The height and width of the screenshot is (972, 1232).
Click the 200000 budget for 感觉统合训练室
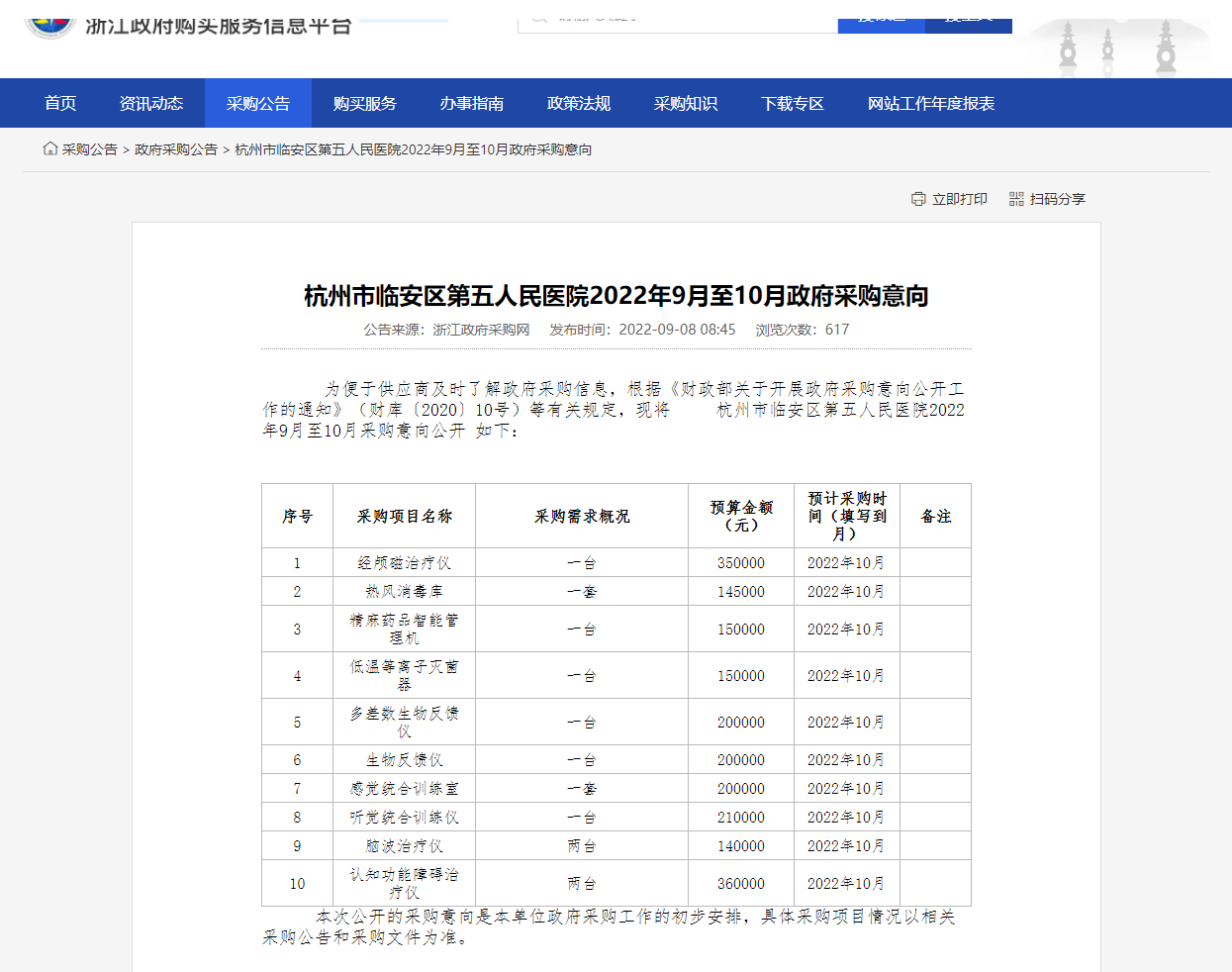tap(741, 789)
